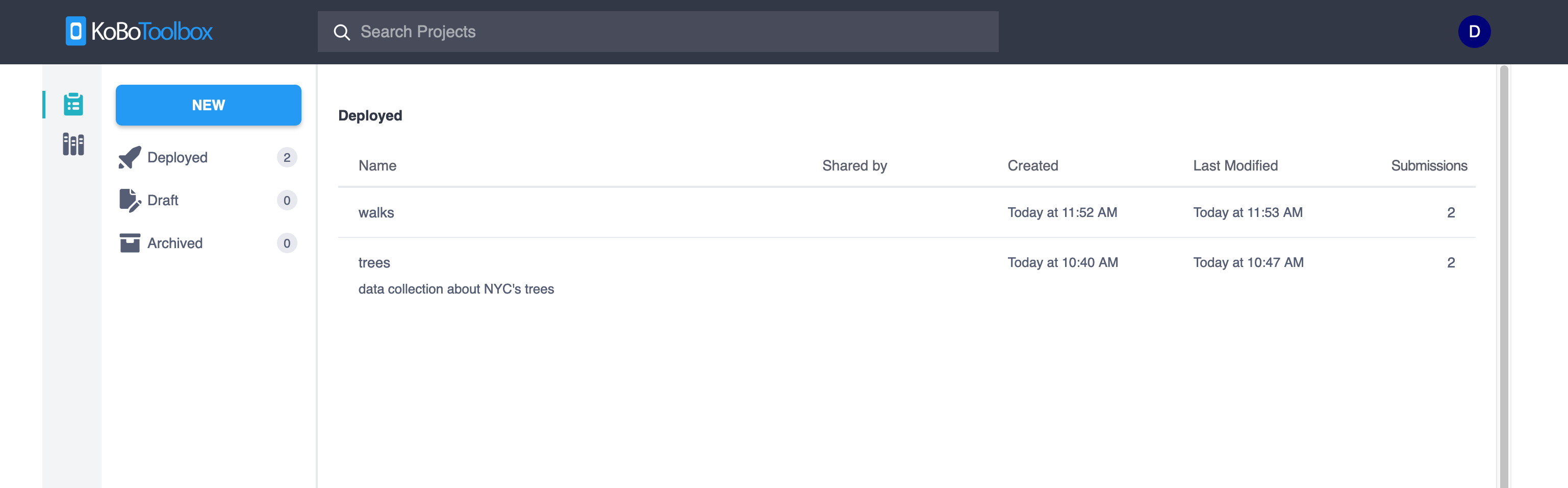Image resolution: width=1568 pixels, height=488 pixels.
Task: Click the Last Modified column header
Action: [x=1235, y=166]
